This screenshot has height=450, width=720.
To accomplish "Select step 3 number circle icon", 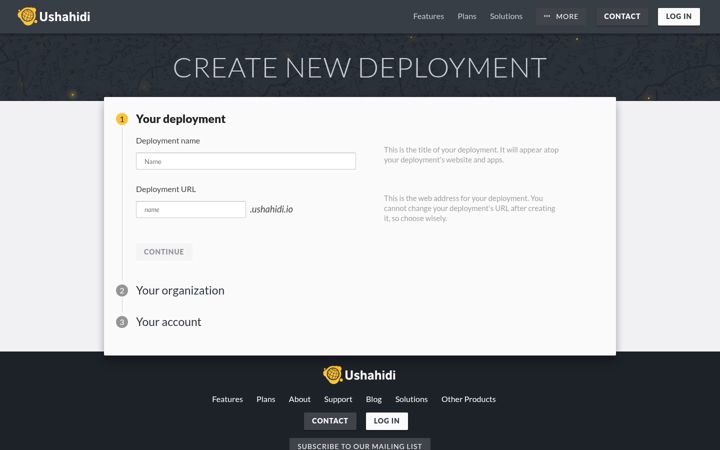I will tap(122, 322).
